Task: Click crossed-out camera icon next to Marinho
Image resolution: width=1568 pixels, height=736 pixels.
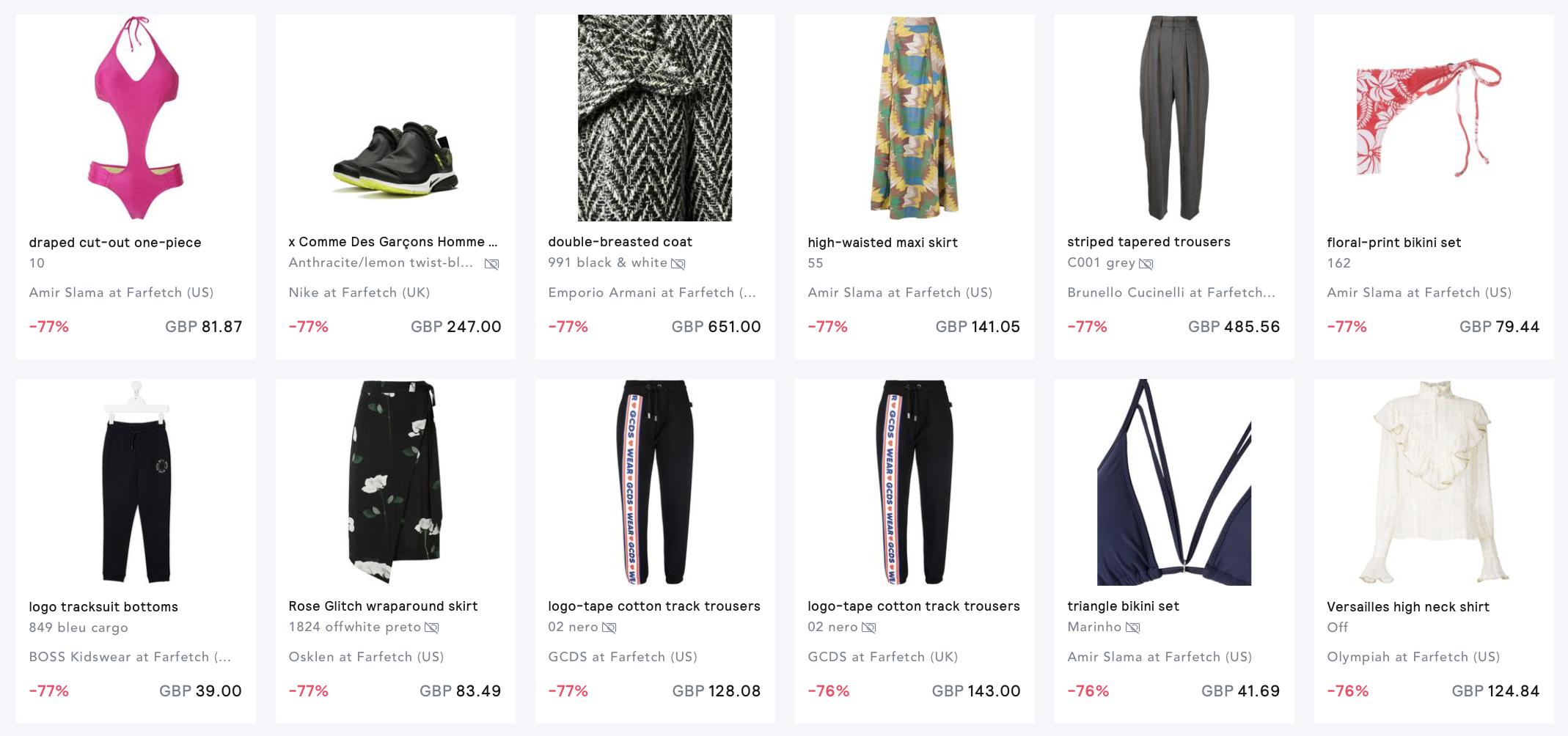Action: (x=1133, y=628)
